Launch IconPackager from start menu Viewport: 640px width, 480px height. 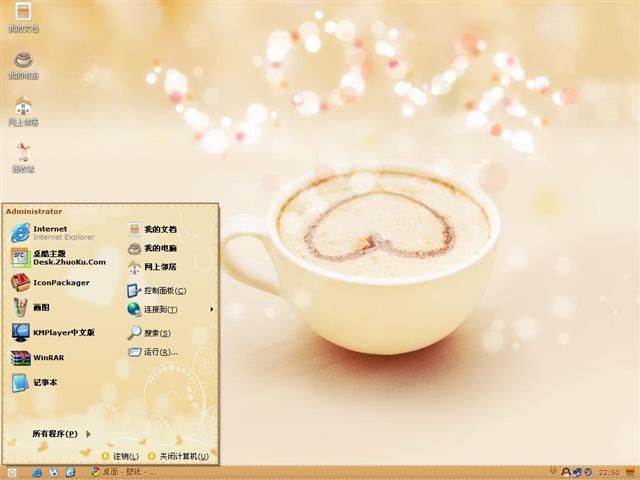51,282
